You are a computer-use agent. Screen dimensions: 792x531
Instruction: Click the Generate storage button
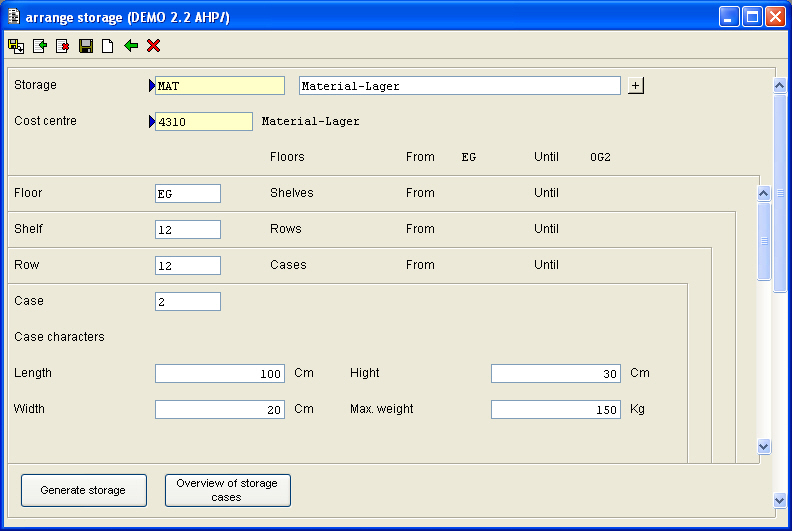84,490
